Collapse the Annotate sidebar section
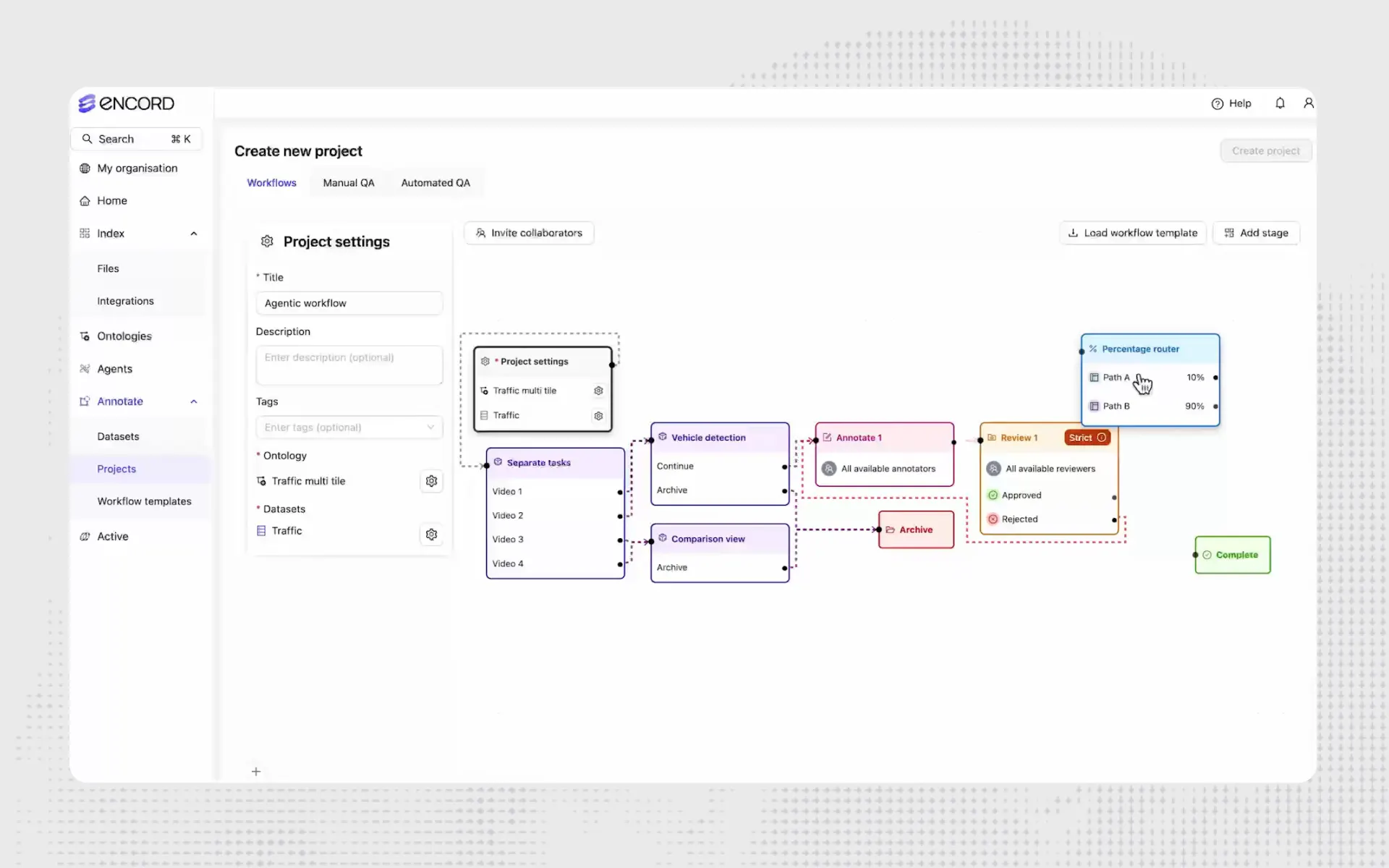This screenshot has width=1389, height=868. pos(194,401)
